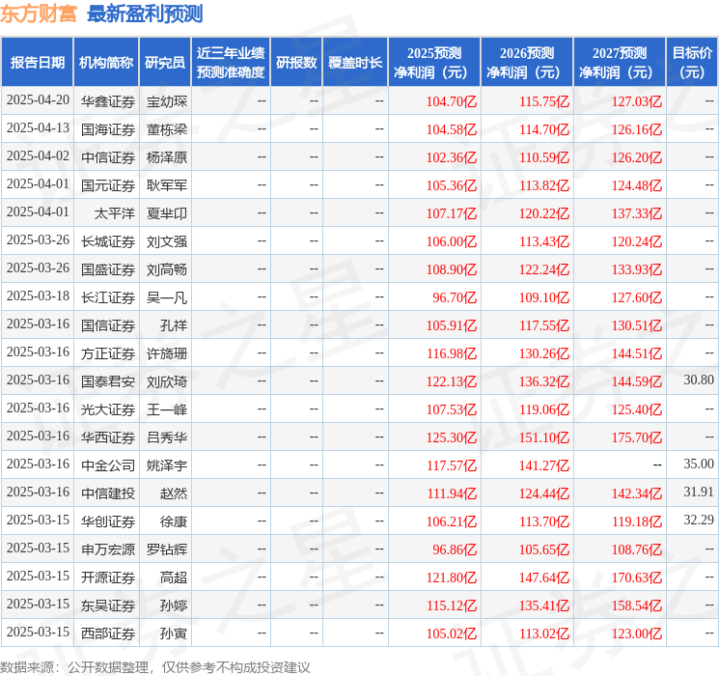
Task: Click 中金公司 institution cell
Action: point(108,465)
